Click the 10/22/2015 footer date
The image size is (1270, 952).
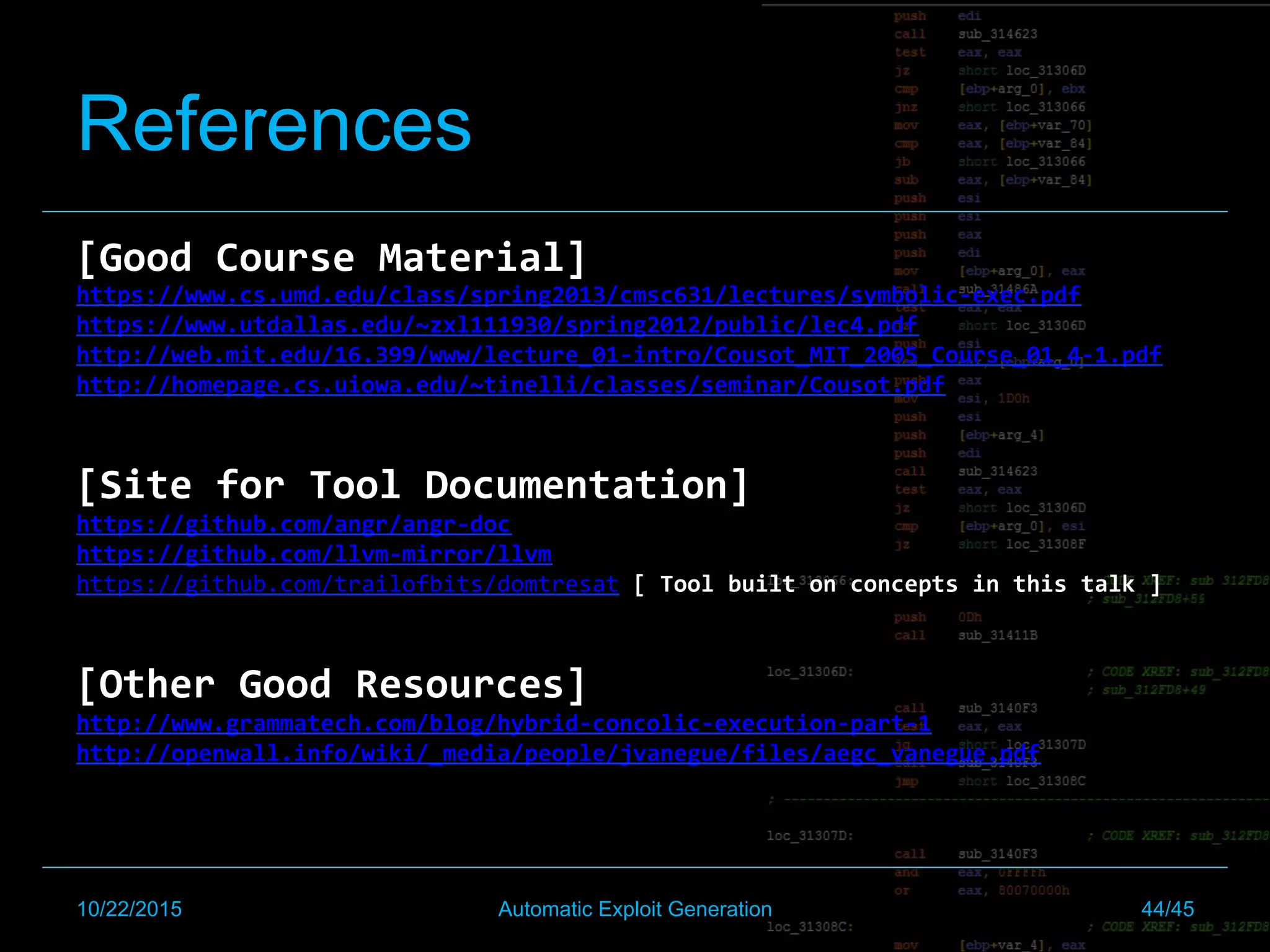tap(129, 909)
